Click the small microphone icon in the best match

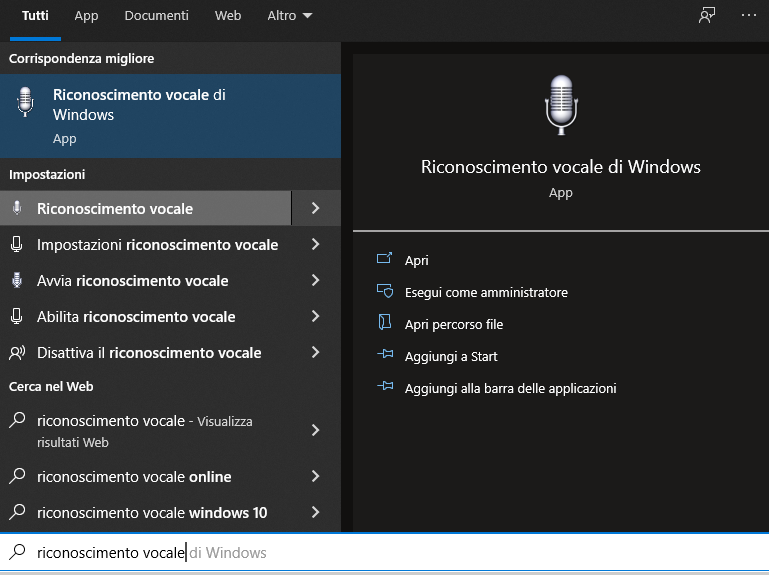25,102
